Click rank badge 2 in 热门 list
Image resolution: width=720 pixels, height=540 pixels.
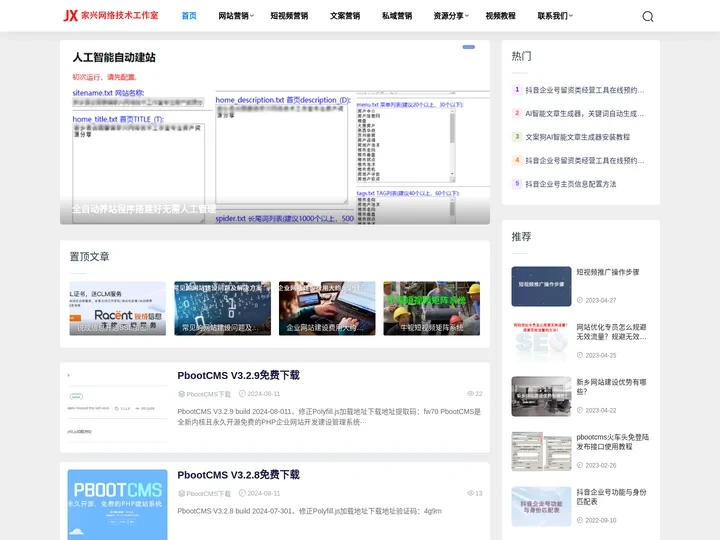517,113
